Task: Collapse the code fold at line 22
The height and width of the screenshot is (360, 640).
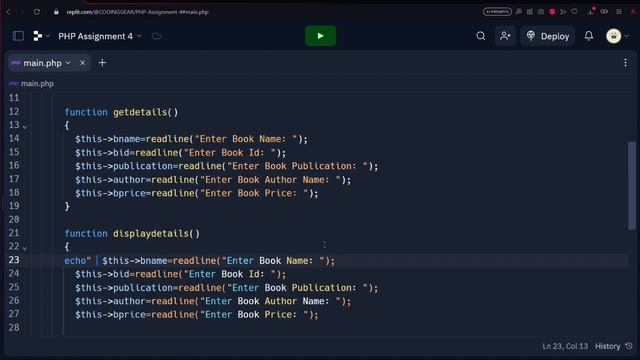Action: (25, 248)
